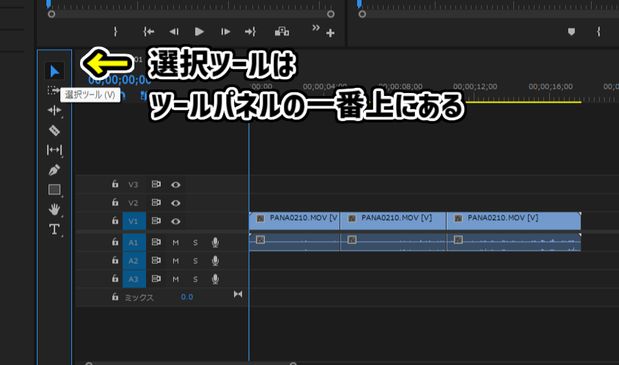The height and width of the screenshot is (365, 619).
Task: Select the Ripple Edit tool
Action: pos(54,110)
